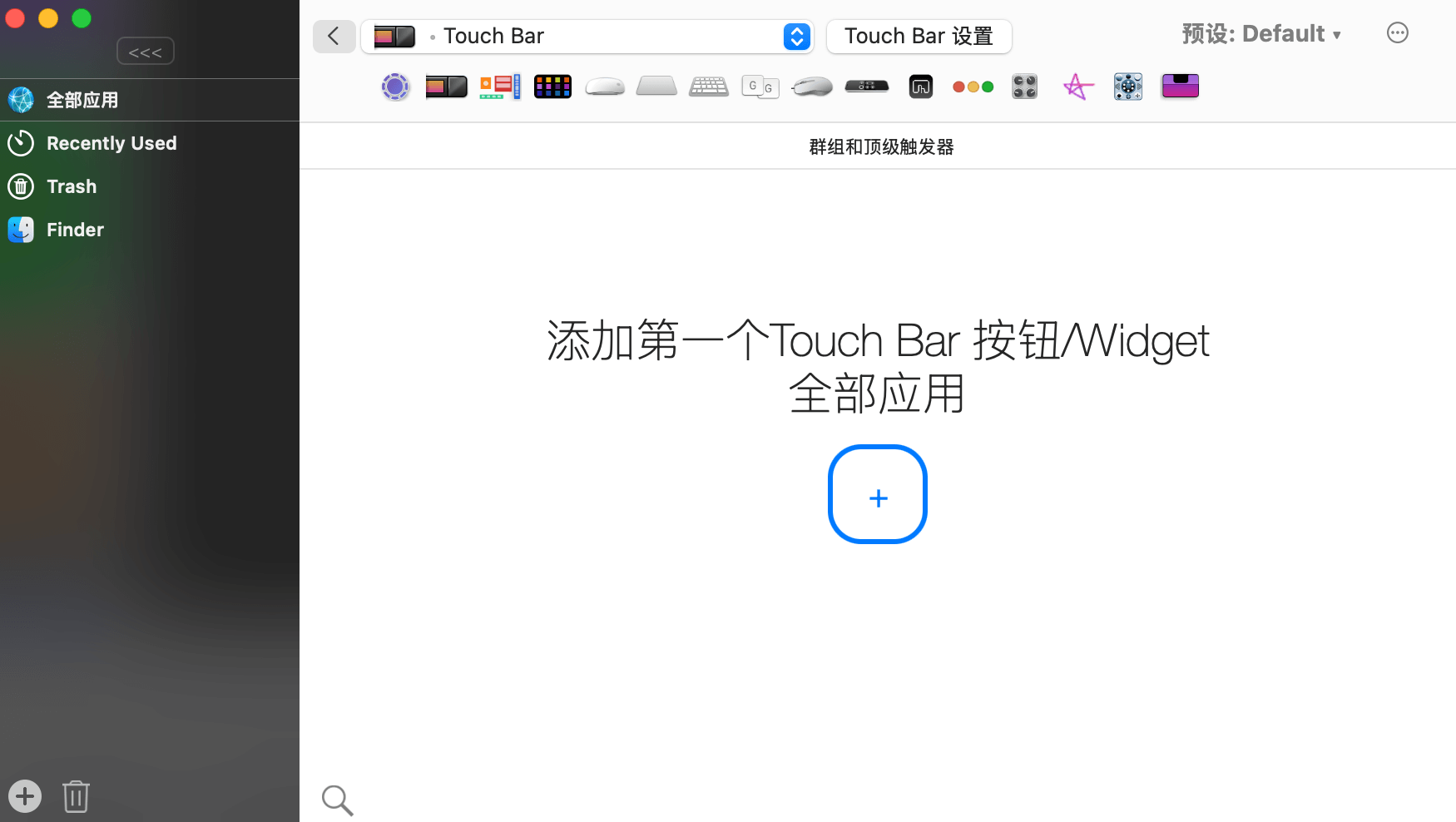Image resolution: width=1456 pixels, height=822 pixels.
Task: Select the Siri Remote icon
Action: tap(867, 87)
